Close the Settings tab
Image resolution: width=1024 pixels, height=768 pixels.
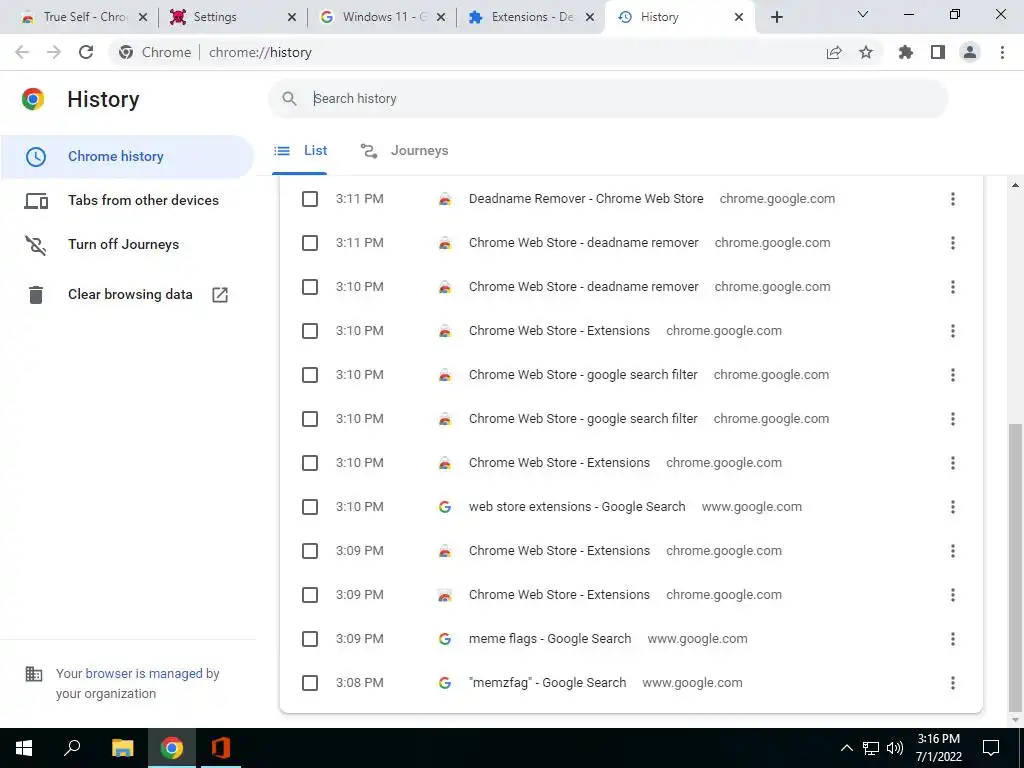[x=292, y=17]
